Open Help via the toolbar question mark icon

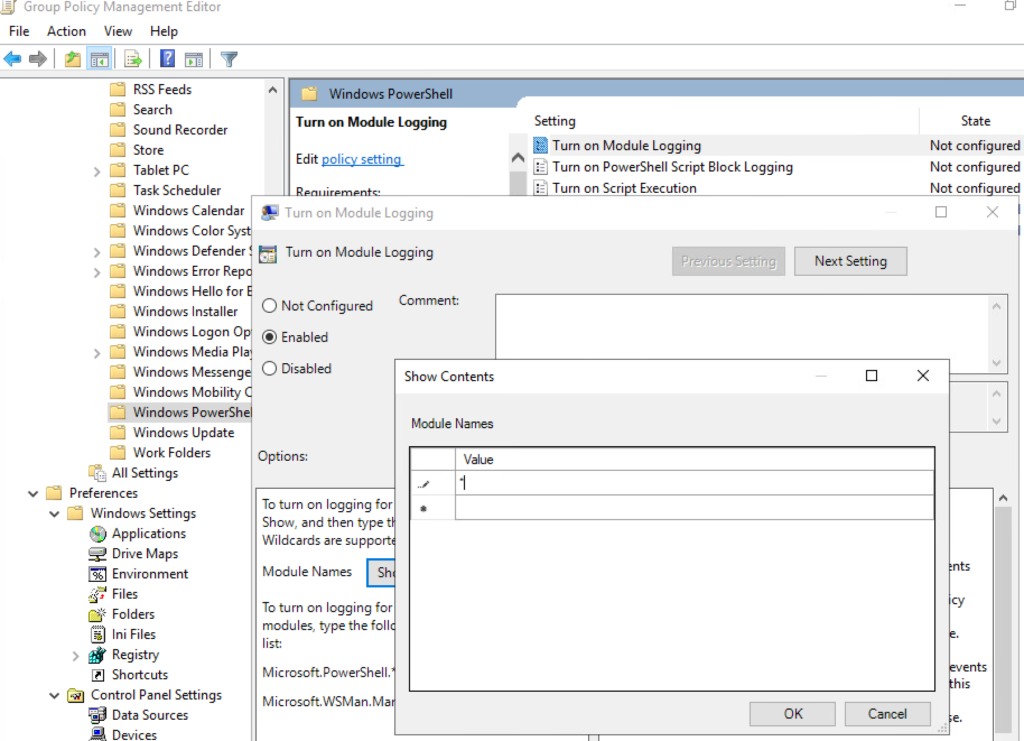tap(167, 58)
